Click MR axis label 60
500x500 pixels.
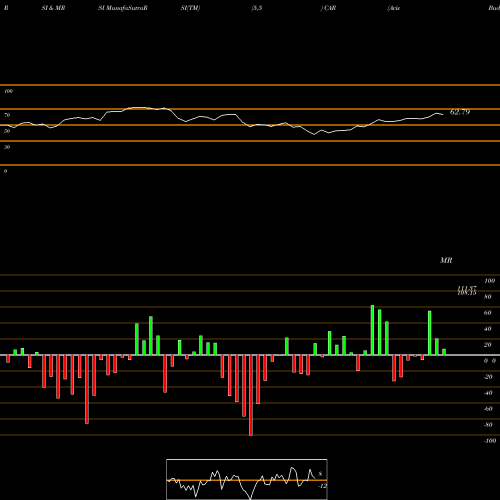(488, 313)
